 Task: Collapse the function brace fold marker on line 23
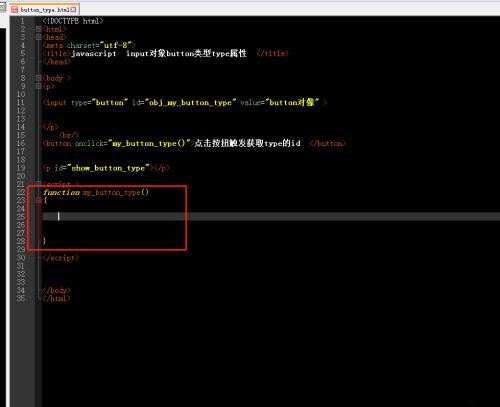(x=38, y=200)
